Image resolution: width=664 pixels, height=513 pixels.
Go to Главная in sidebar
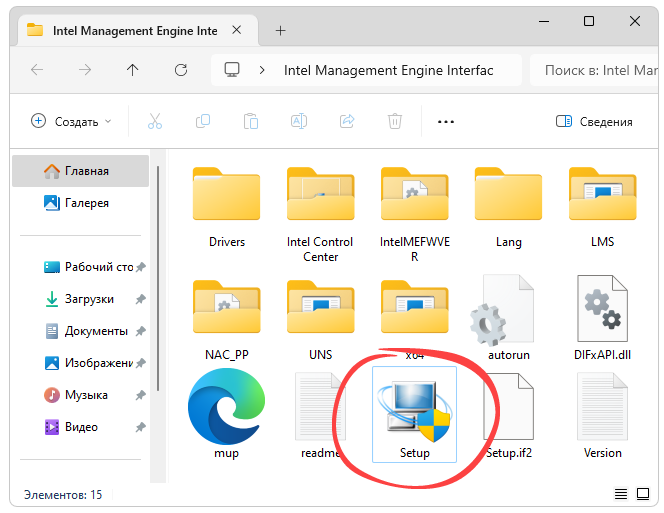point(80,171)
